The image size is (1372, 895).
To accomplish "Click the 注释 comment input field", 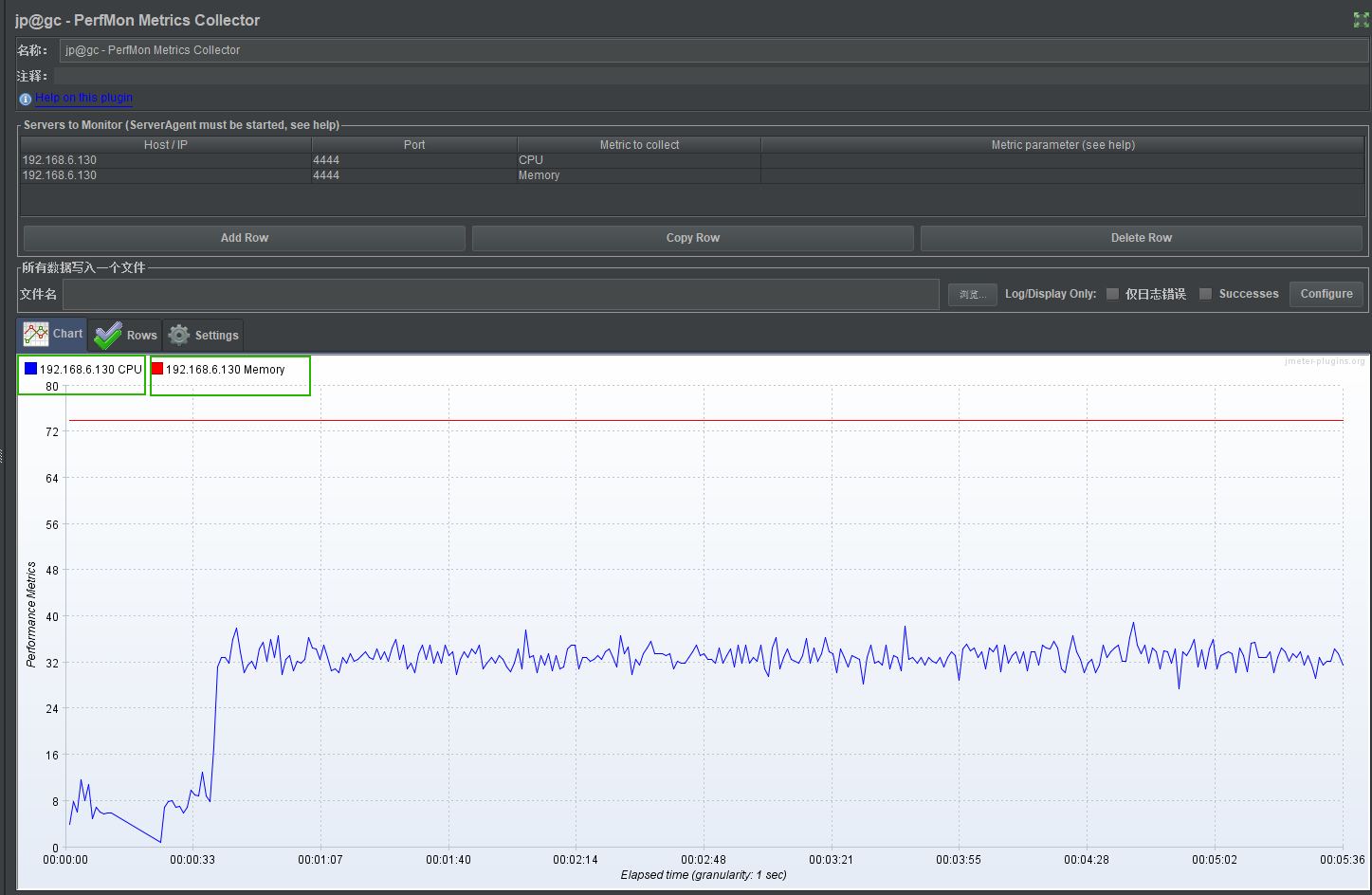I will pos(710,76).
